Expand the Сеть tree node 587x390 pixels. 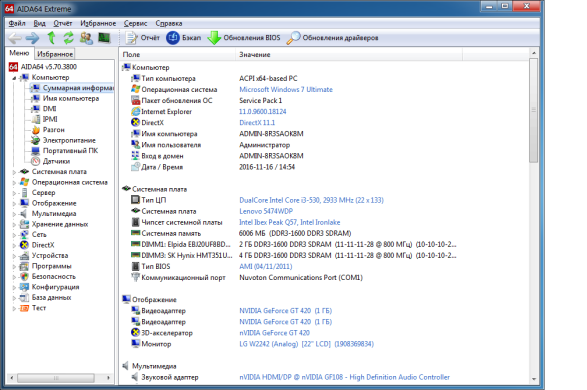[x=14, y=235]
